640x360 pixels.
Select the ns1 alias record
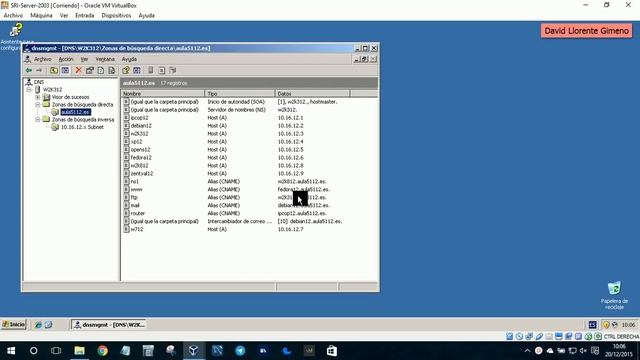[135, 181]
